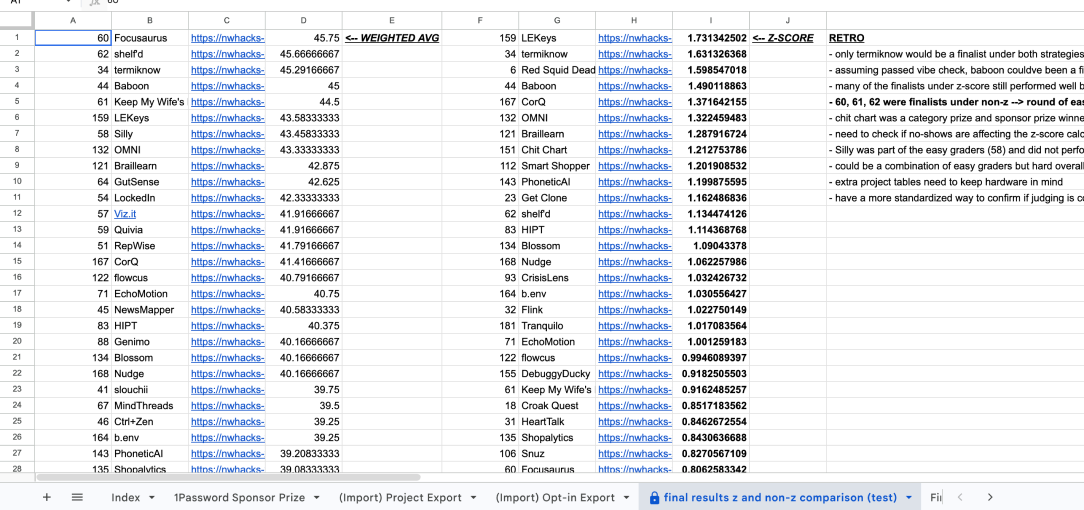Open the Viz.it link in column B
The width and height of the screenshot is (1084, 510).
click(125, 214)
